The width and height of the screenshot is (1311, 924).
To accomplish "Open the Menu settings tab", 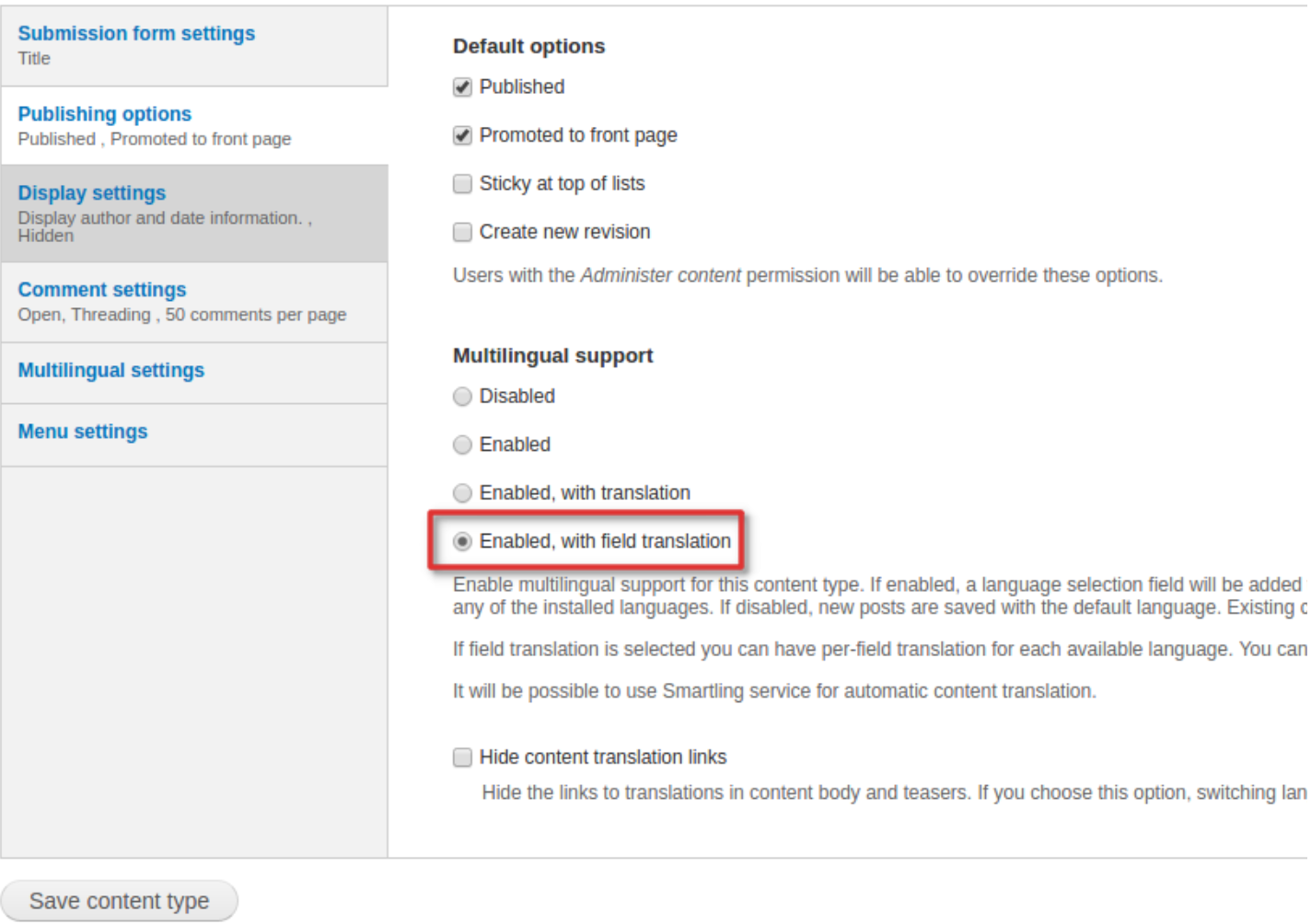I will [83, 432].
